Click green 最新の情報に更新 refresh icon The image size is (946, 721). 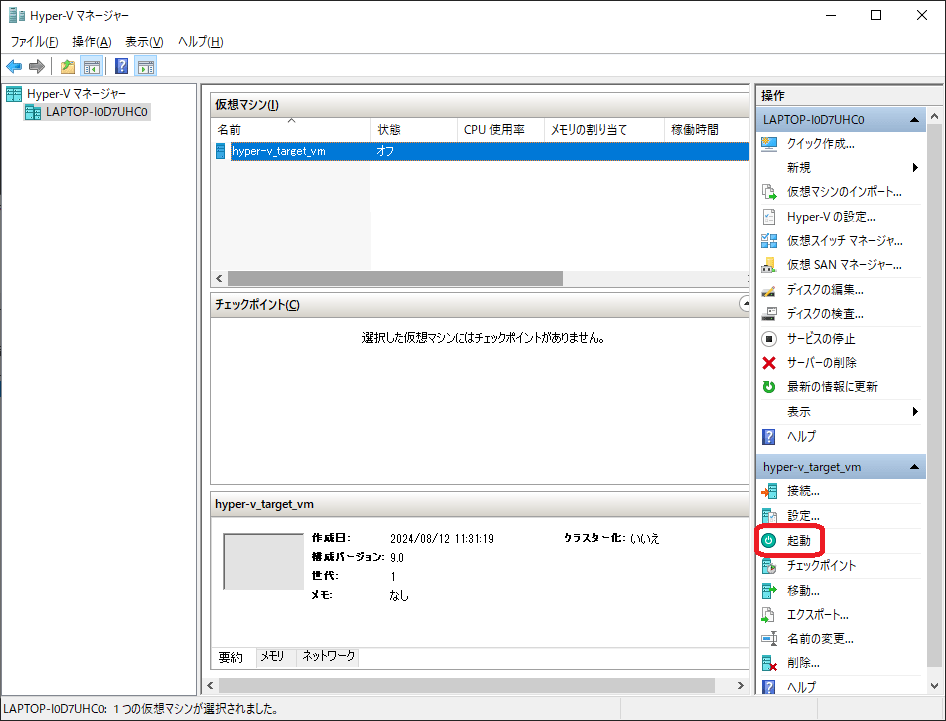(x=769, y=387)
